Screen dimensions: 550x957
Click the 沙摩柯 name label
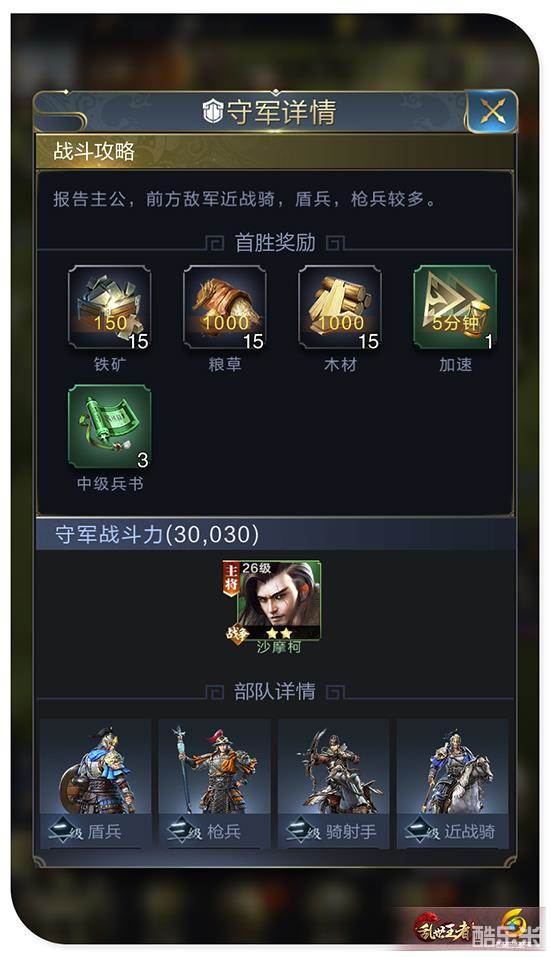[279, 646]
